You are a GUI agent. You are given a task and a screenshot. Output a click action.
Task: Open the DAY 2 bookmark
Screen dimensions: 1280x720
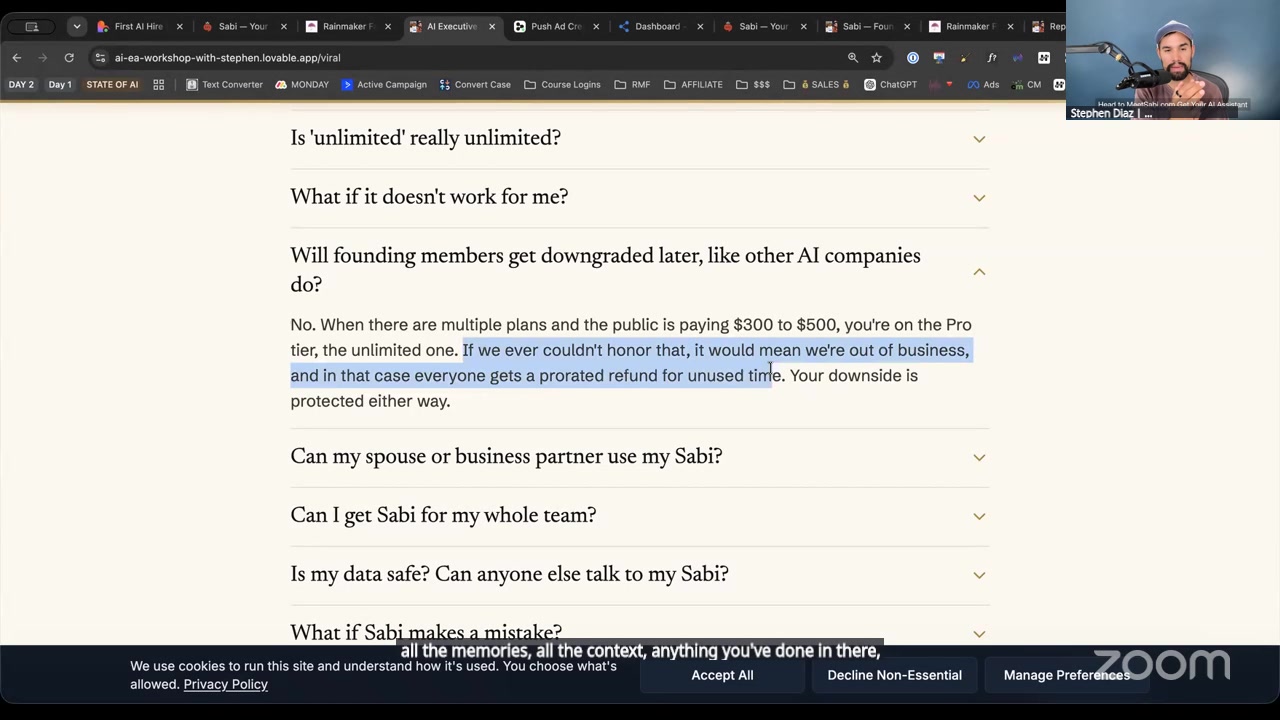(x=21, y=85)
